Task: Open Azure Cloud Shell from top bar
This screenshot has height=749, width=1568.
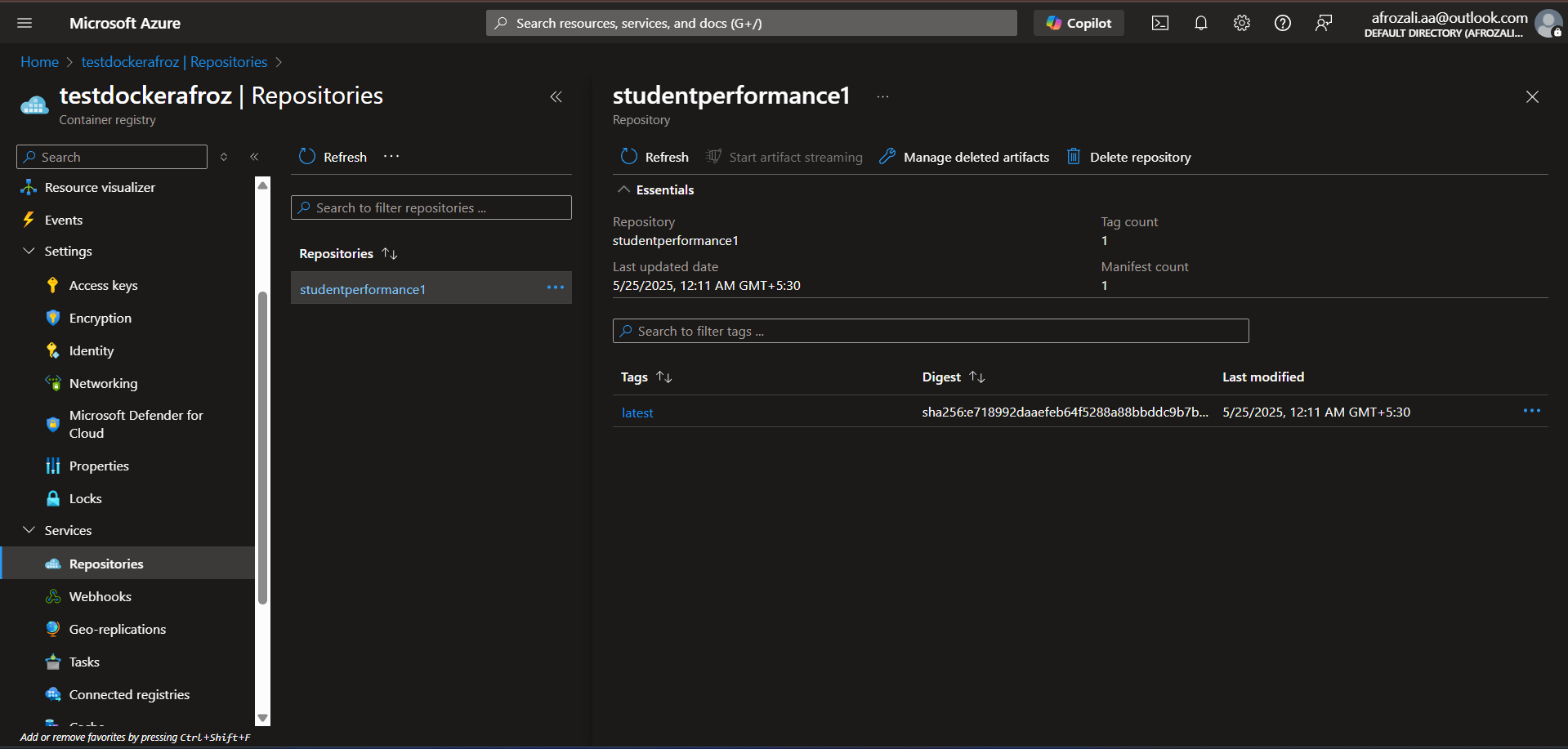Action: 1159,23
